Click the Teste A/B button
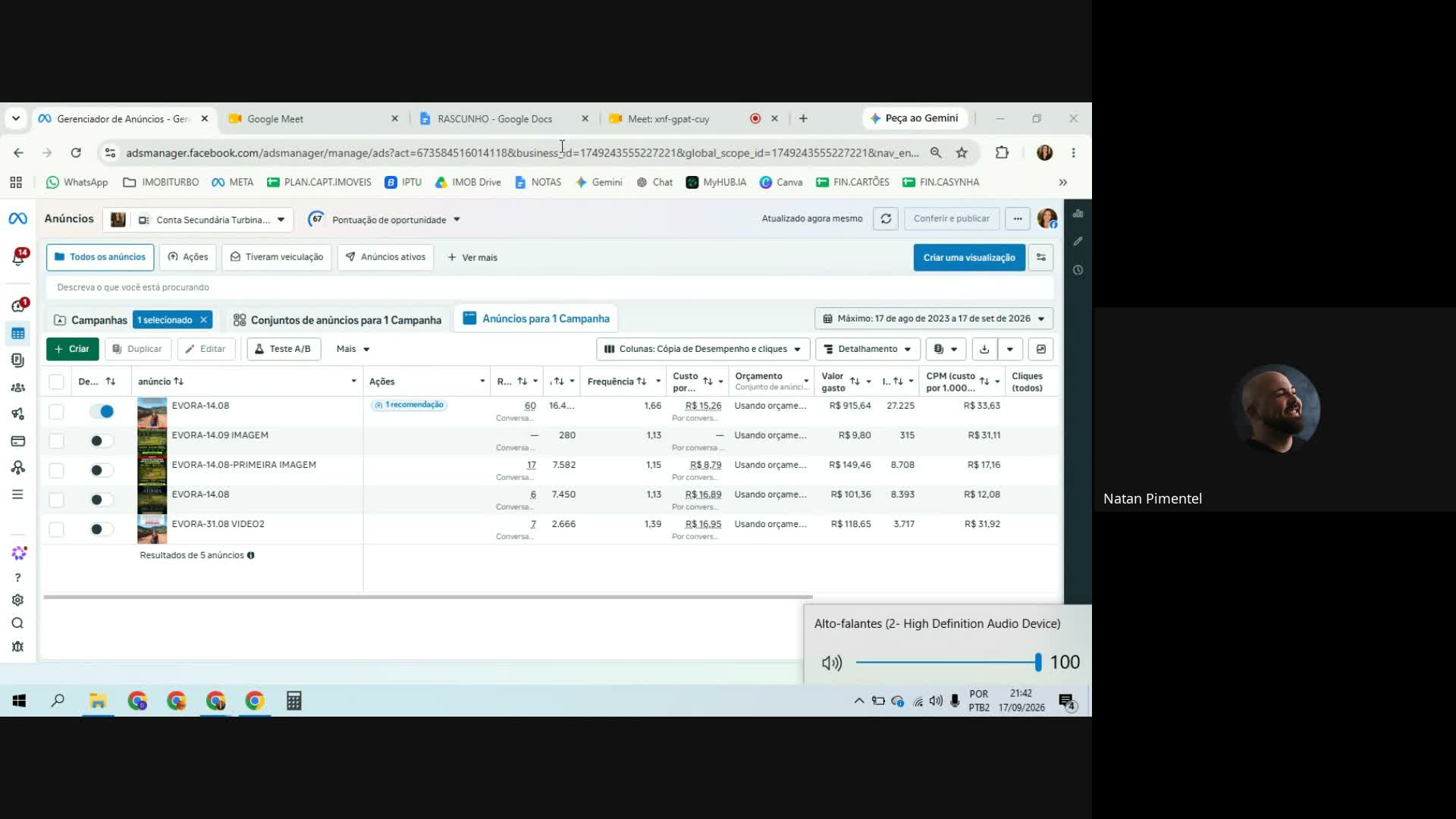This screenshot has height=819, width=1456. tap(283, 349)
